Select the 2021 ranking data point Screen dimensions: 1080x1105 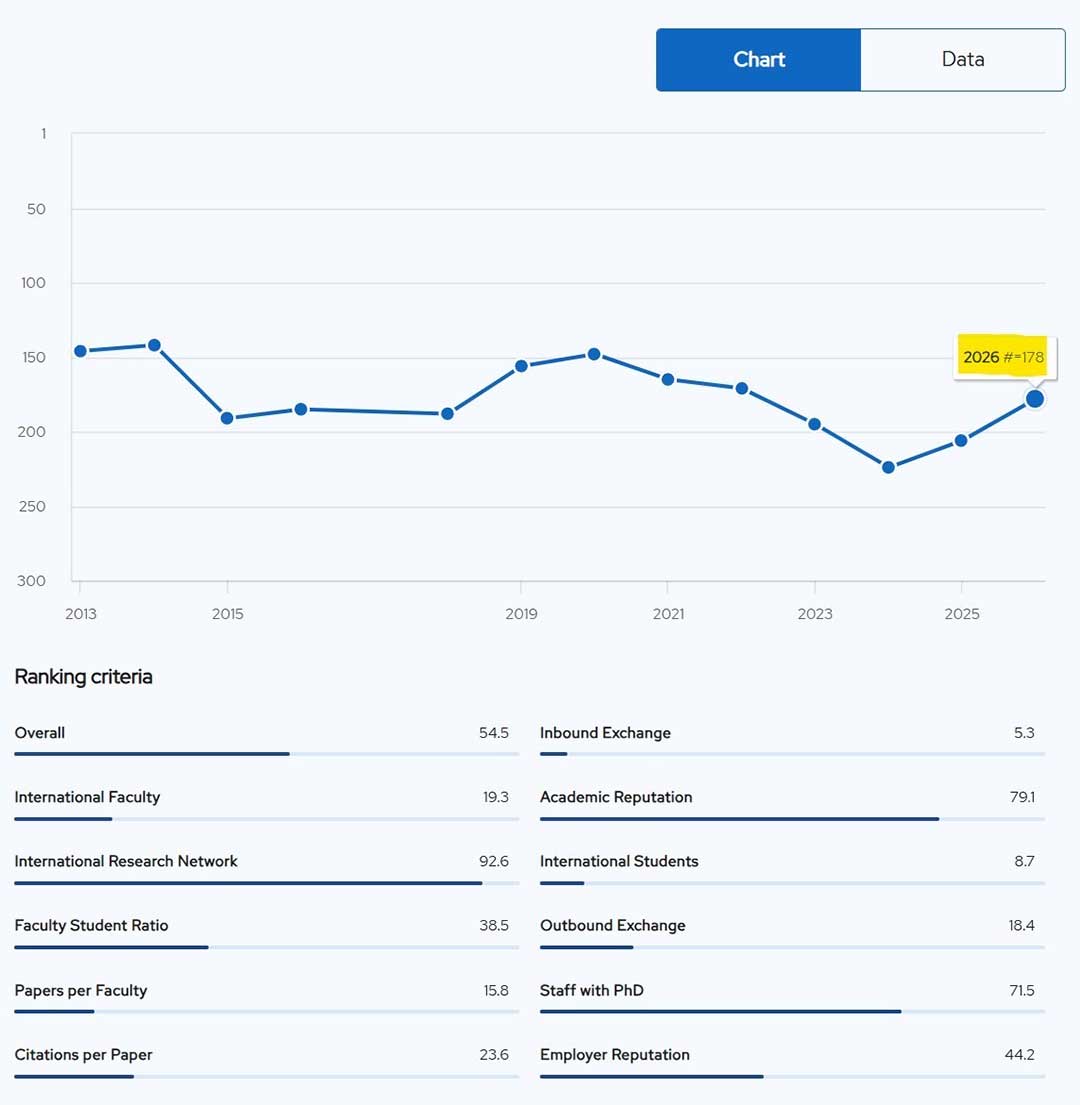pyautogui.click(x=668, y=379)
